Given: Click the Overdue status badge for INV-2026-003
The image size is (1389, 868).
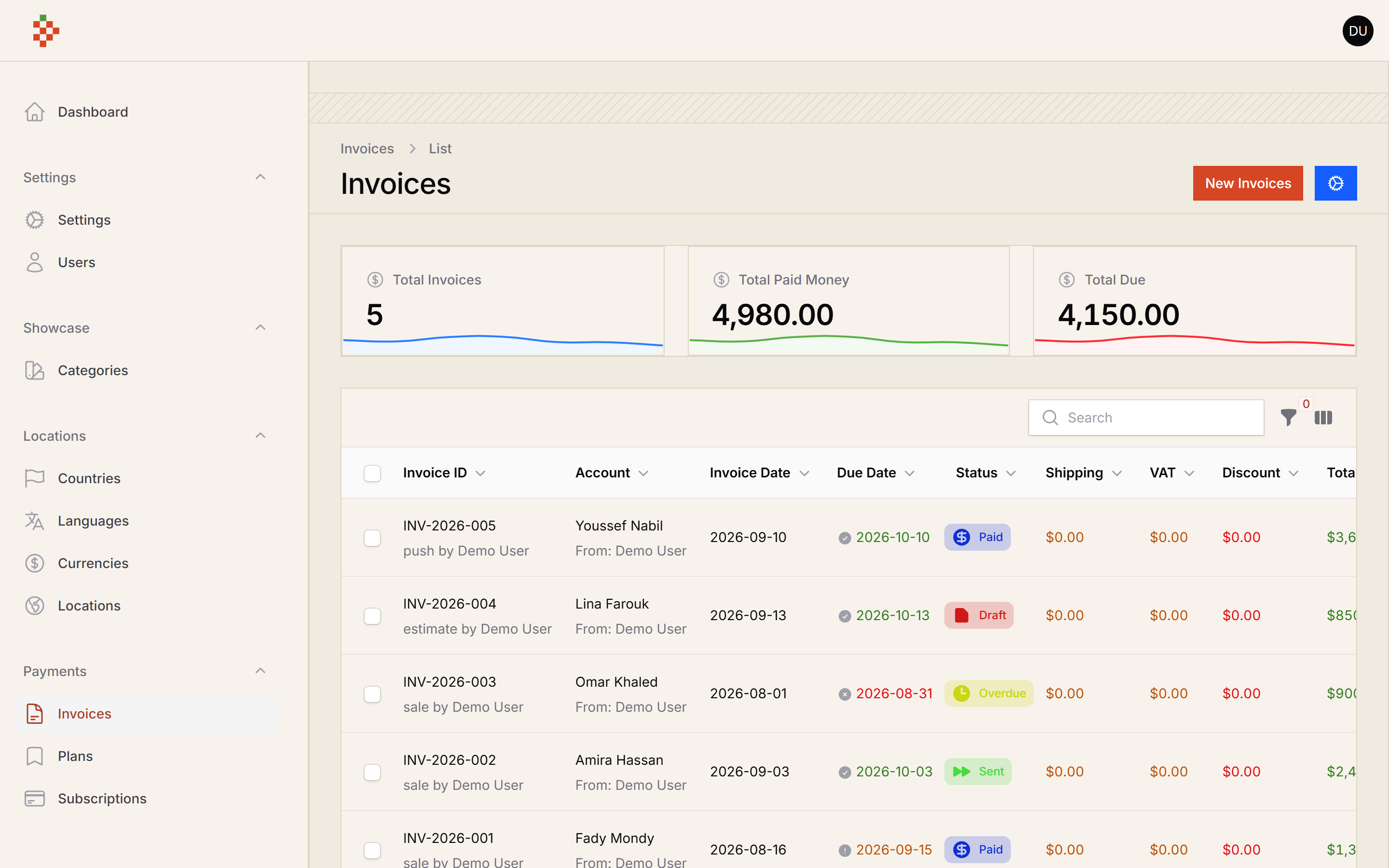Looking at the screenshot, I should [988, 693].
